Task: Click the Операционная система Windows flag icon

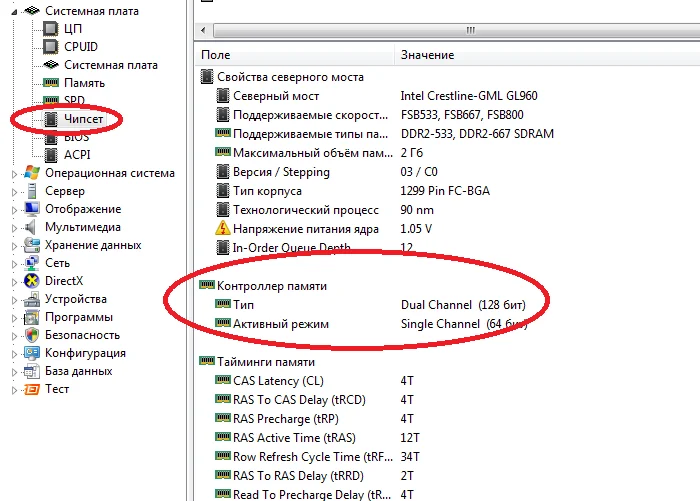Action: coord(32,173)
